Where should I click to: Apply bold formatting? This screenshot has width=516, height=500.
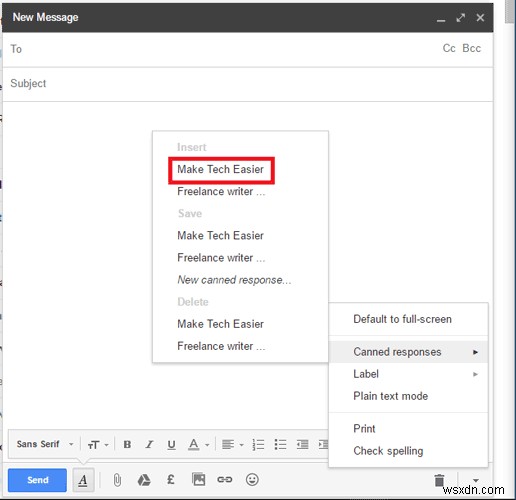click(127, 444)
